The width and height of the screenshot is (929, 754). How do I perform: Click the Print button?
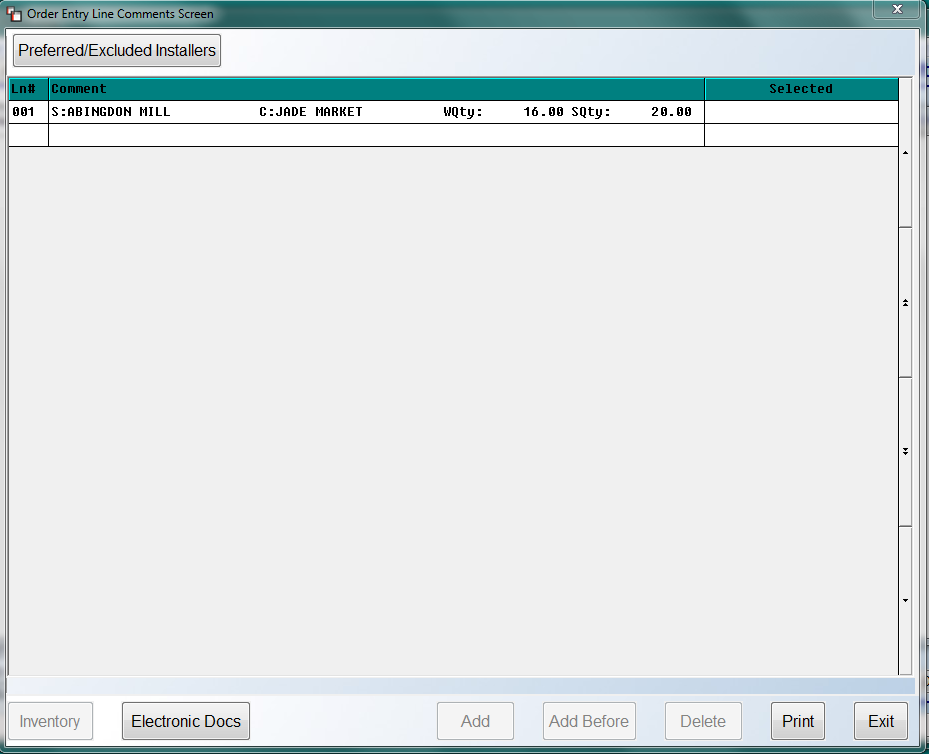(x=797, y=721)
